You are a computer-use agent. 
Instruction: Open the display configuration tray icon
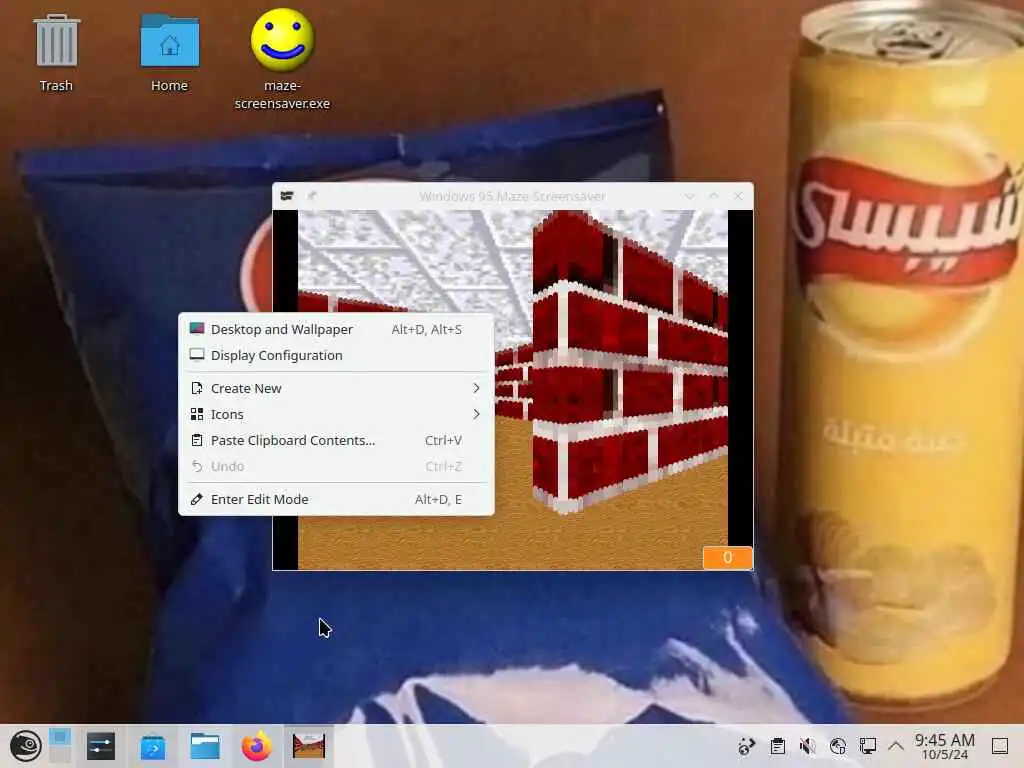pyautogui.click(x=867, y=746)
